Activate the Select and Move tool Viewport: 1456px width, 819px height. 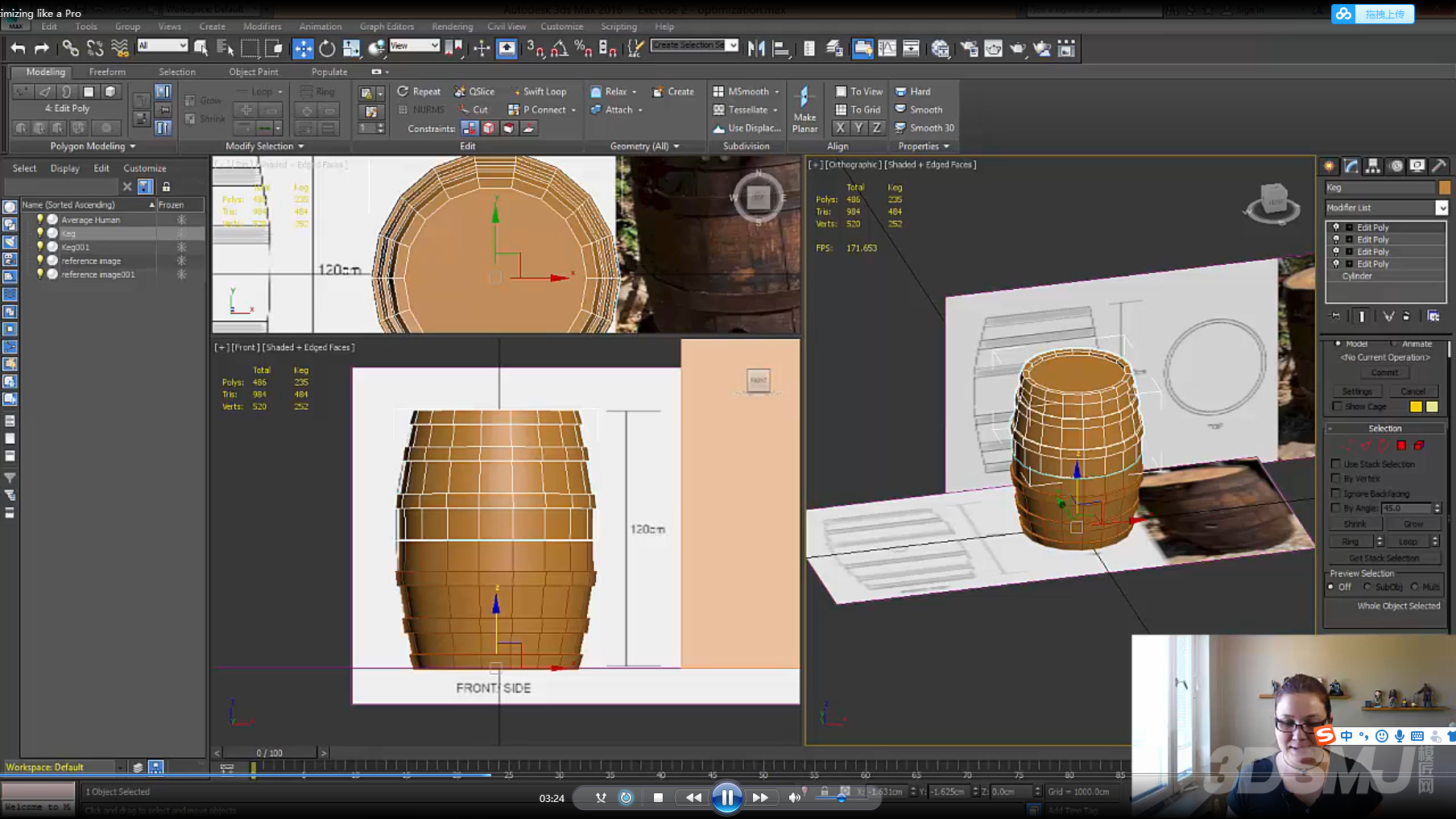click(303, 49)
